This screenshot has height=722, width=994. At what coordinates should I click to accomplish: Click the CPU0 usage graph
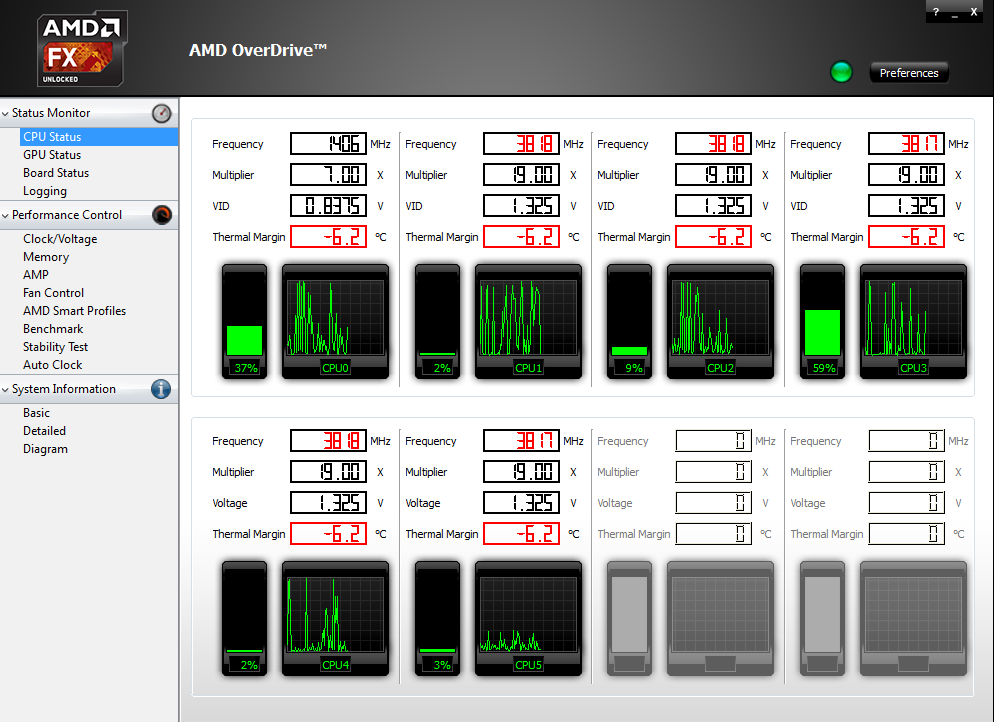335,321
